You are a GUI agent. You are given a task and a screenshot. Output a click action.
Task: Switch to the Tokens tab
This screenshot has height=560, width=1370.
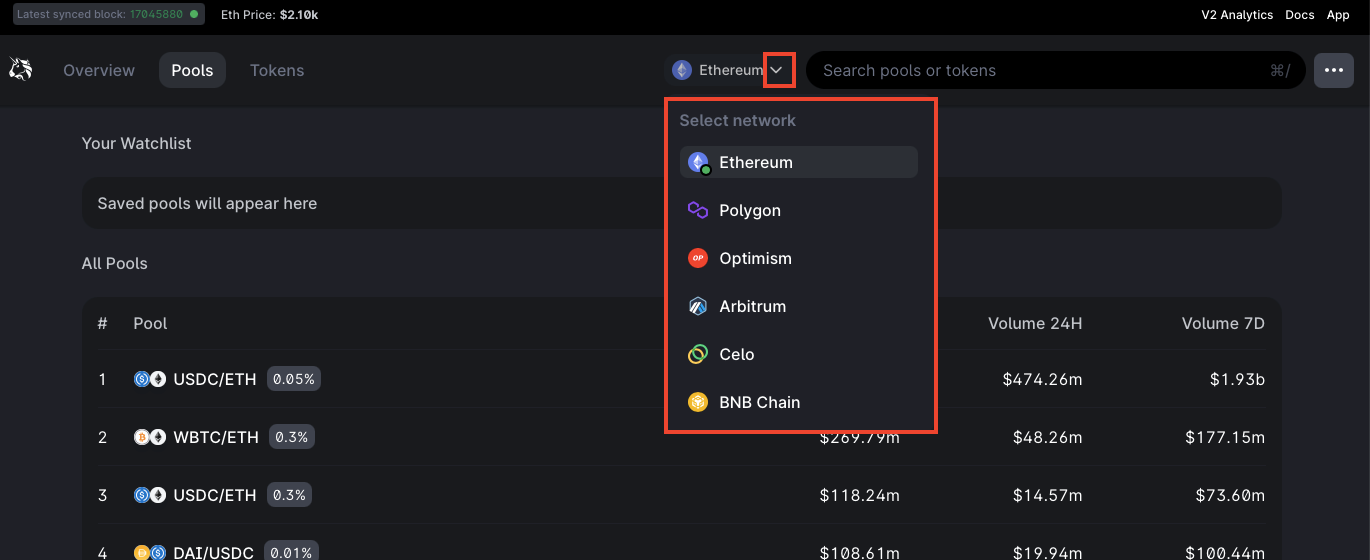click(x=277, y=70)
